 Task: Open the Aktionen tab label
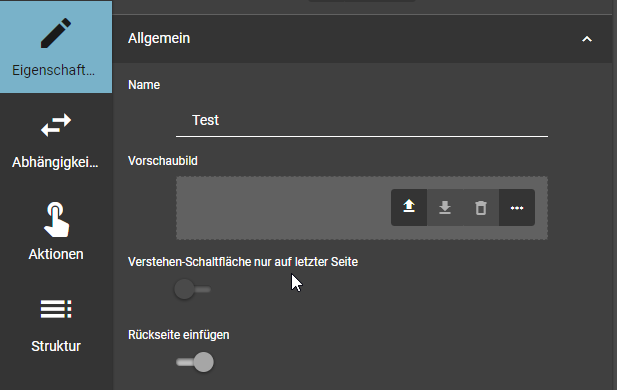tap(56, 254)
